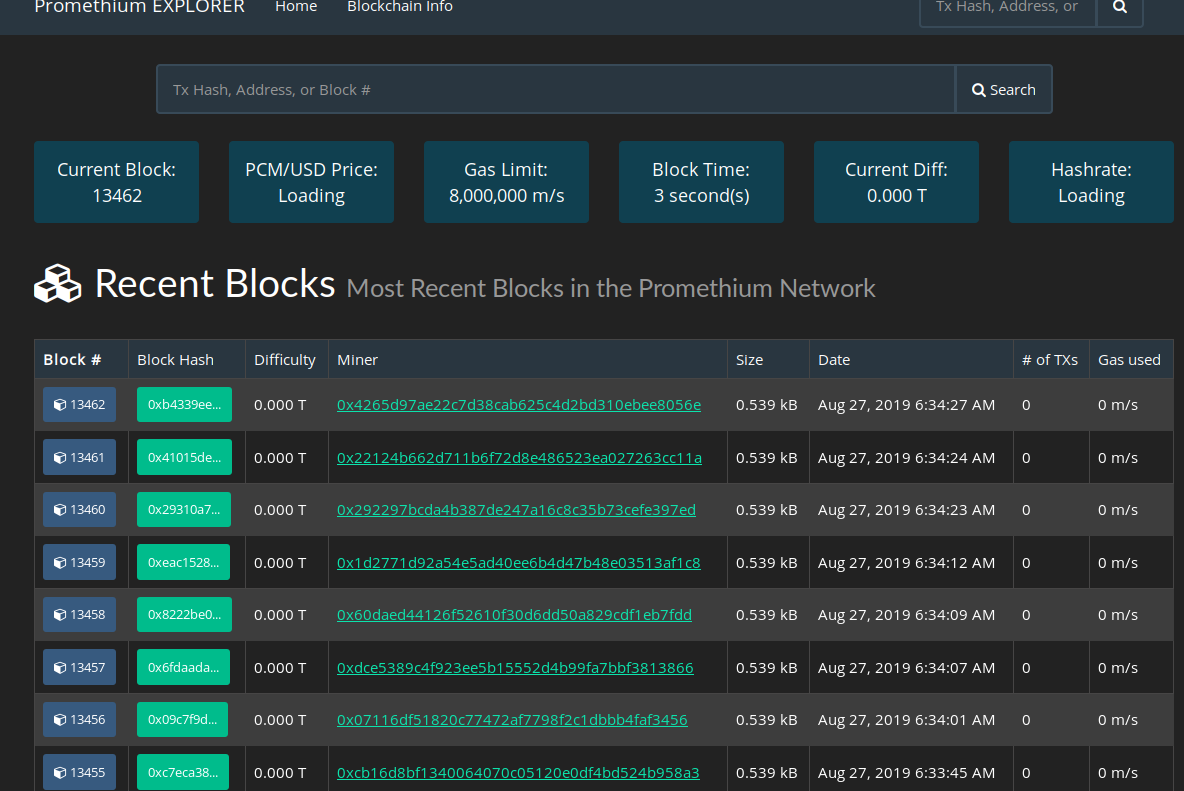Click date Aug 27, 2019 6:34:01 AM
This screenshot has height=791, width=1184.
click(906, 719)
